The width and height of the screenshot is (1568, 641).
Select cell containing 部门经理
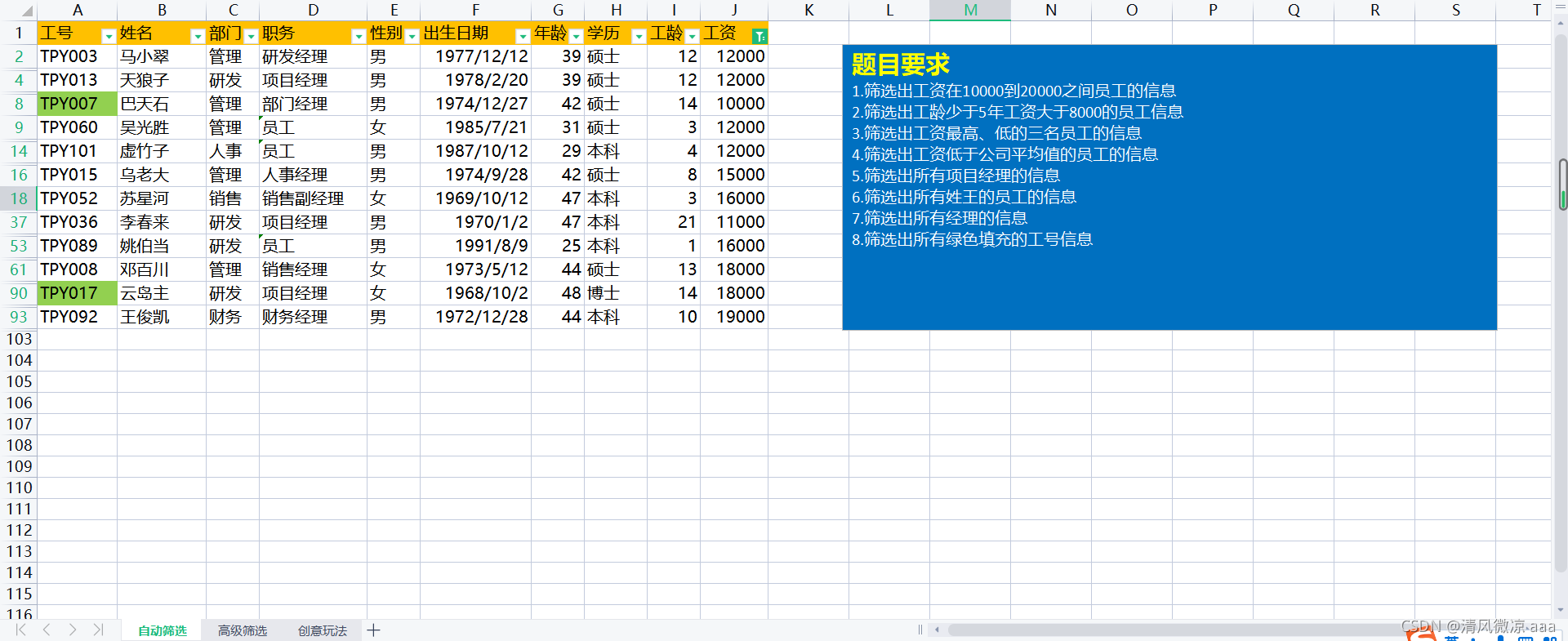click(x=313, y=104)
